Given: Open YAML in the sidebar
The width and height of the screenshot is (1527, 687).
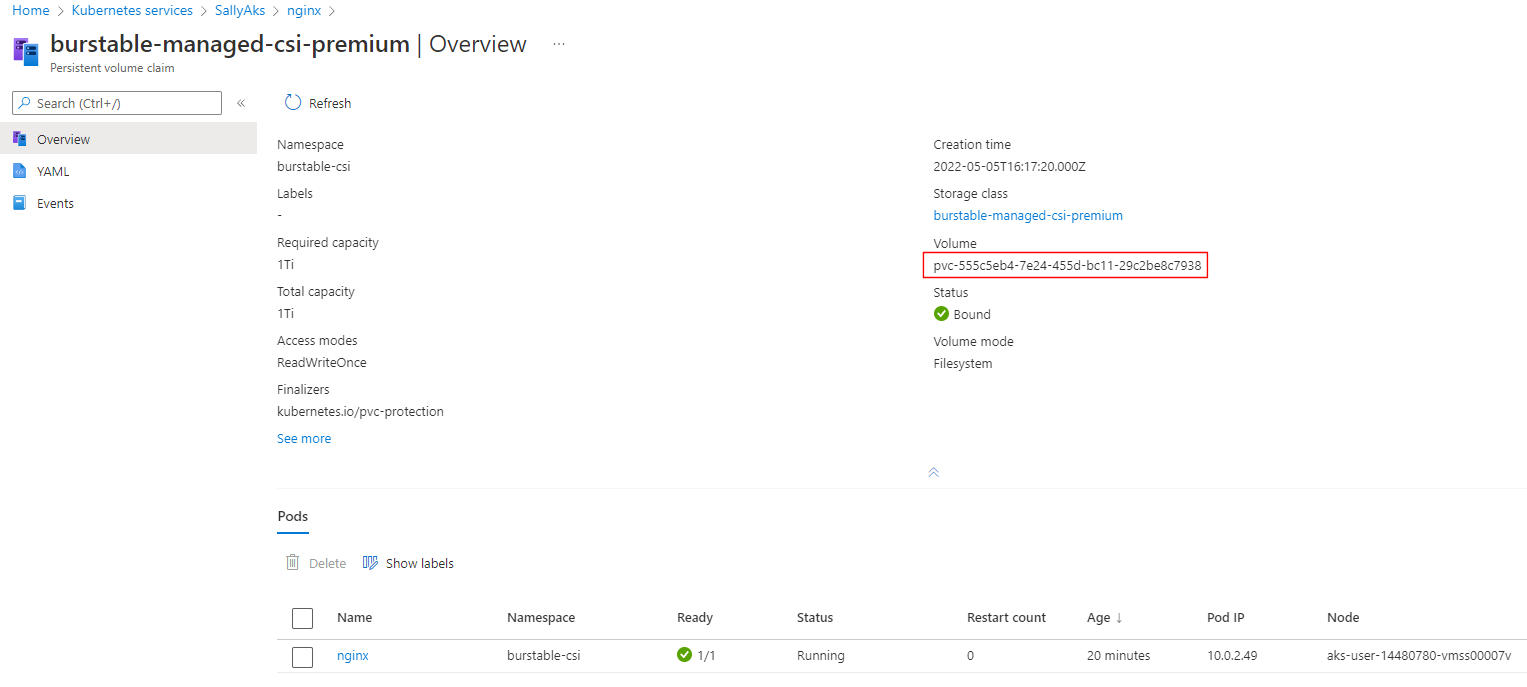Looking at the screenshot, I should coord(128,171).
